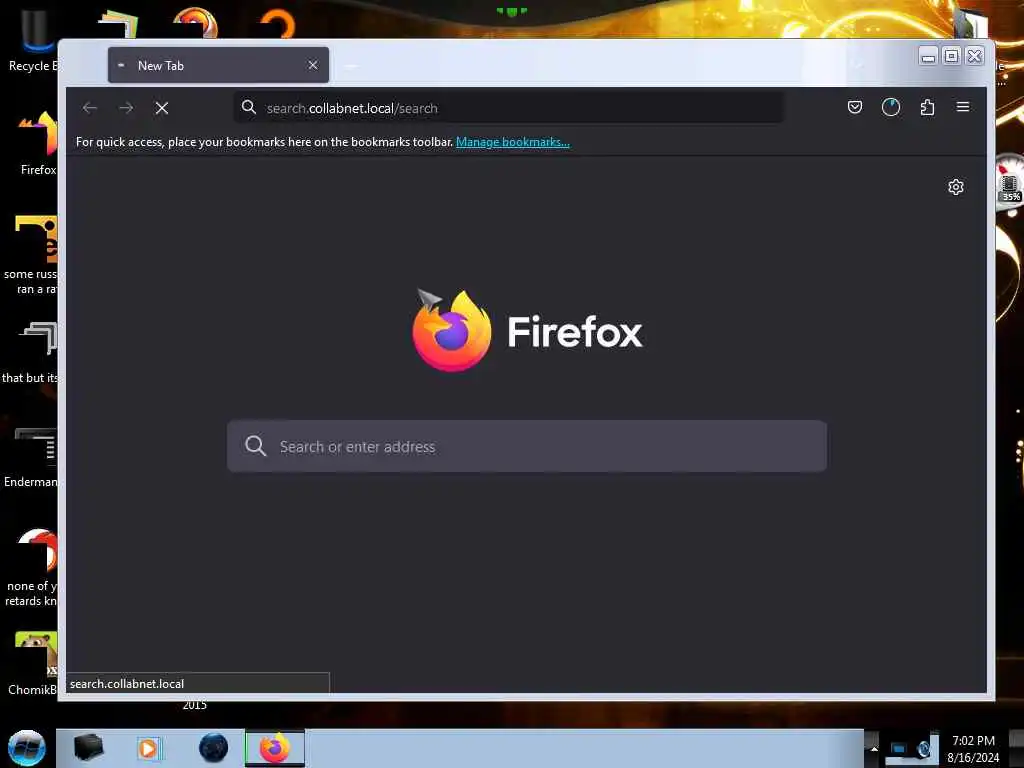Go forward with the forward arrow

point(126,108)
